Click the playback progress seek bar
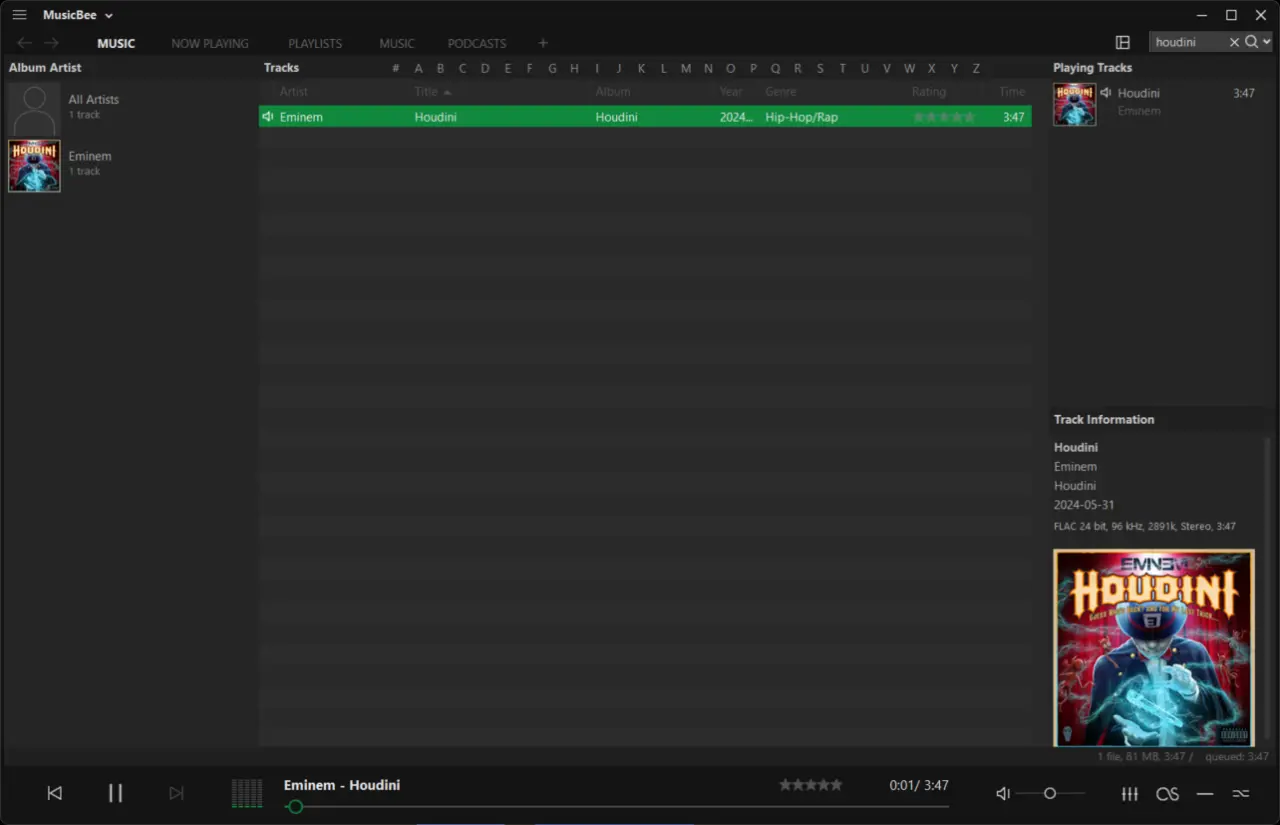1280x825 pixels. (x=616, y=806)
